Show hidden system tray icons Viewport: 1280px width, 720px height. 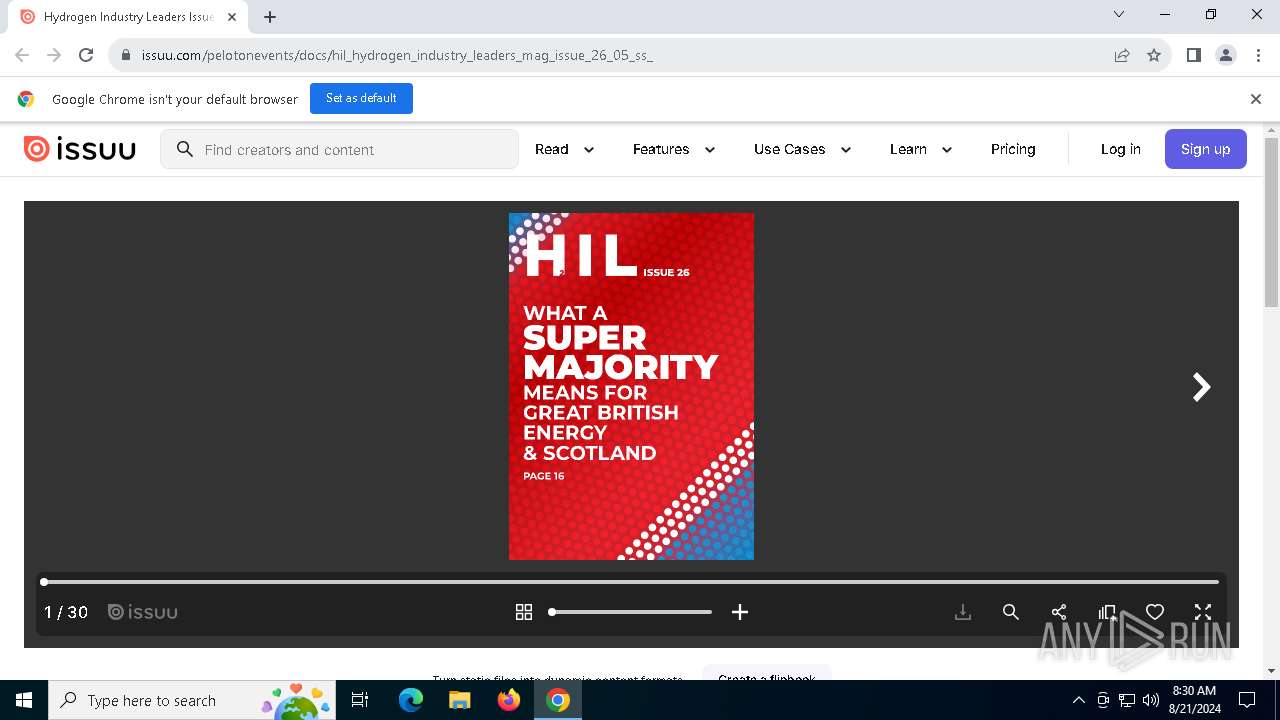click(1078, 700)
